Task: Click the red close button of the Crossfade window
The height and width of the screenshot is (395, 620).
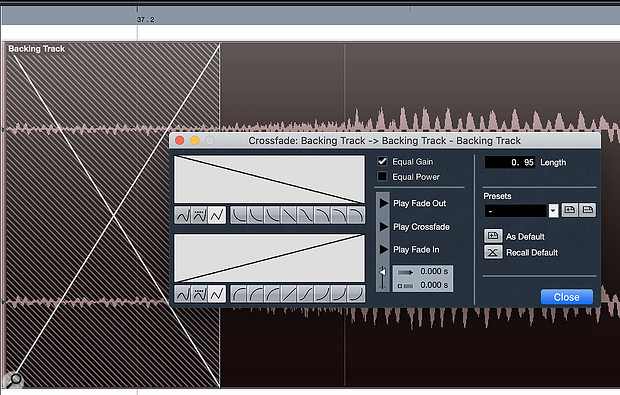Action: click(180, 140)
